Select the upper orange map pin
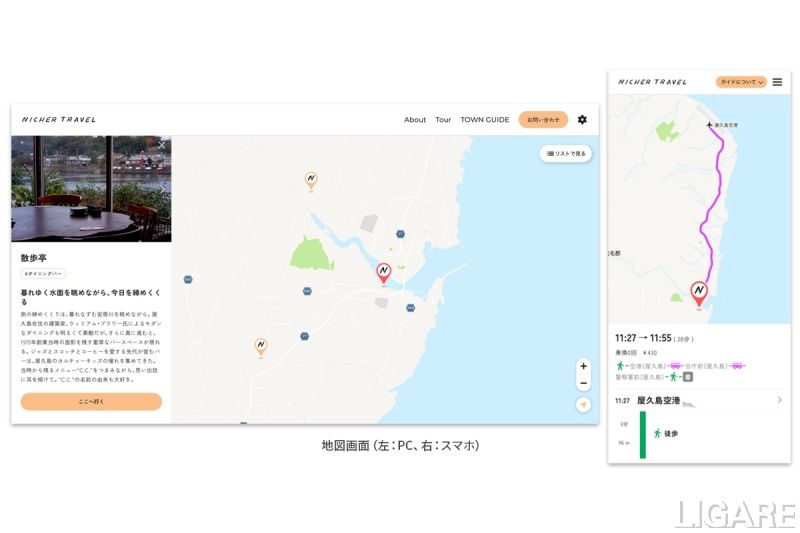Screen dimensions: 800x533 click(x=311, y=180)
